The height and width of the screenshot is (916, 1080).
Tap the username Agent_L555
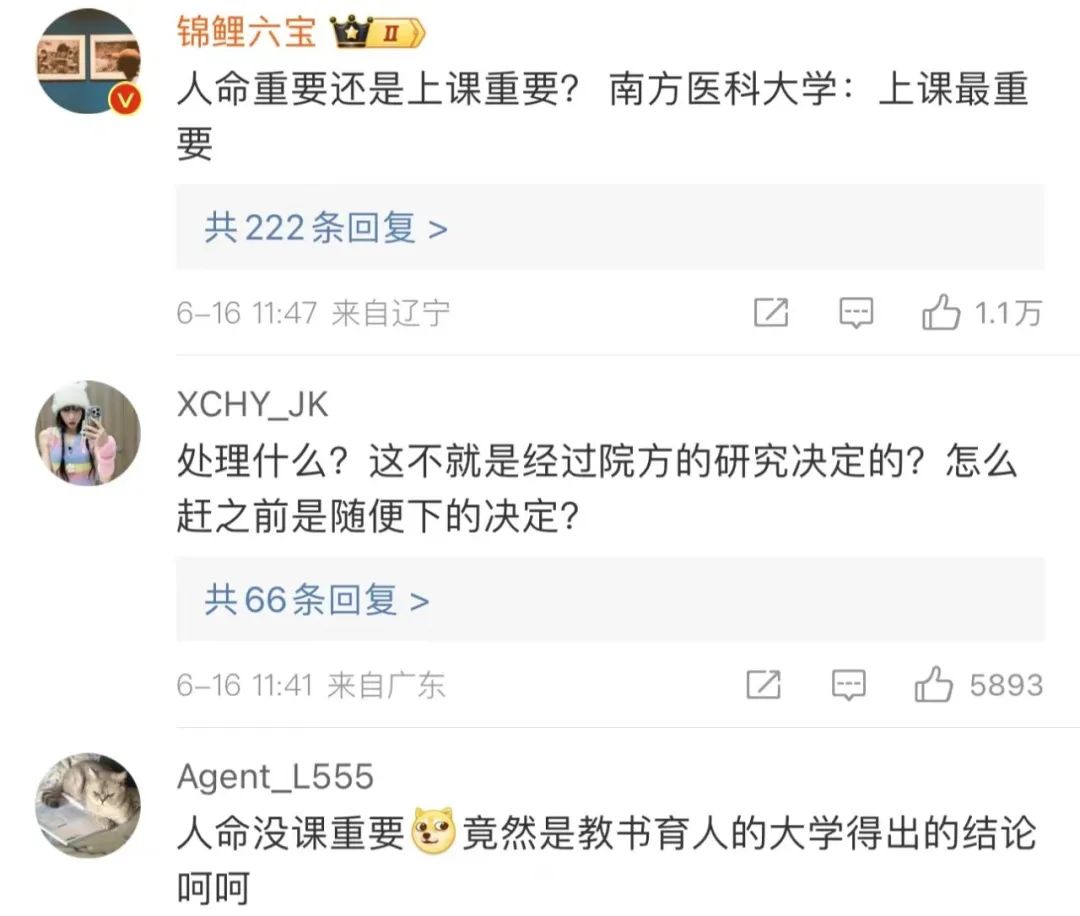[x=275, y=777]
